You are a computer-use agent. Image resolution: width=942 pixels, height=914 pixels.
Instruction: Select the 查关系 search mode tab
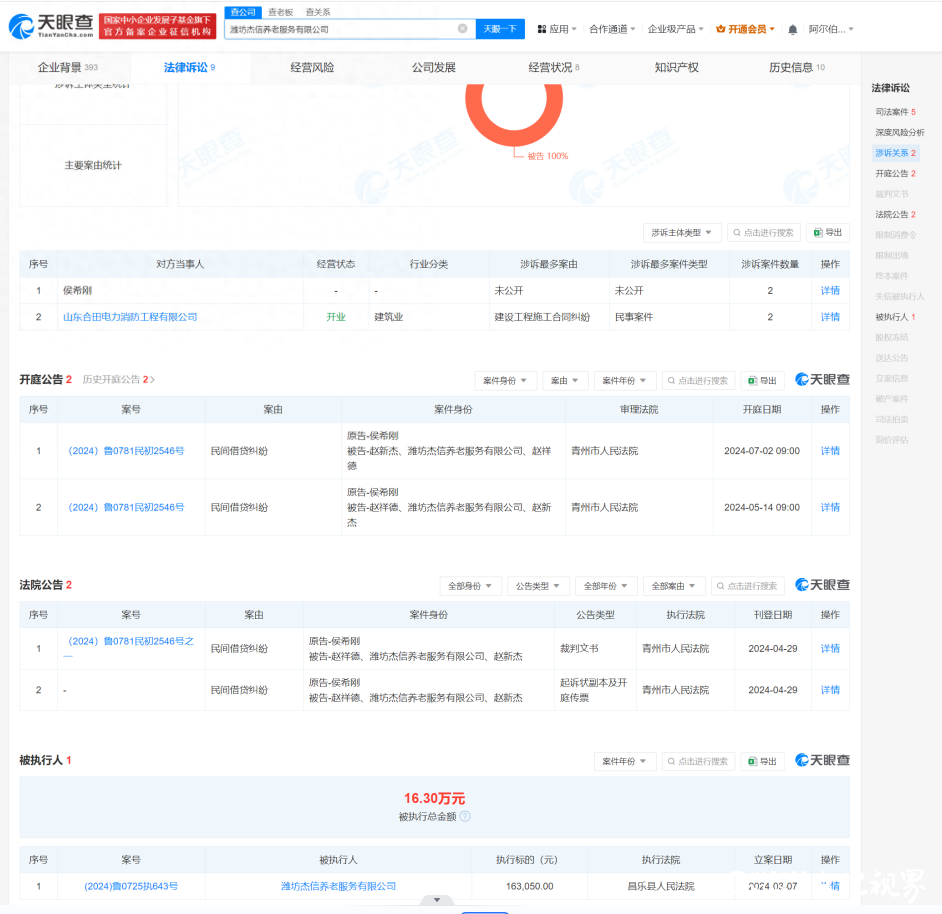tap(318, 12)
